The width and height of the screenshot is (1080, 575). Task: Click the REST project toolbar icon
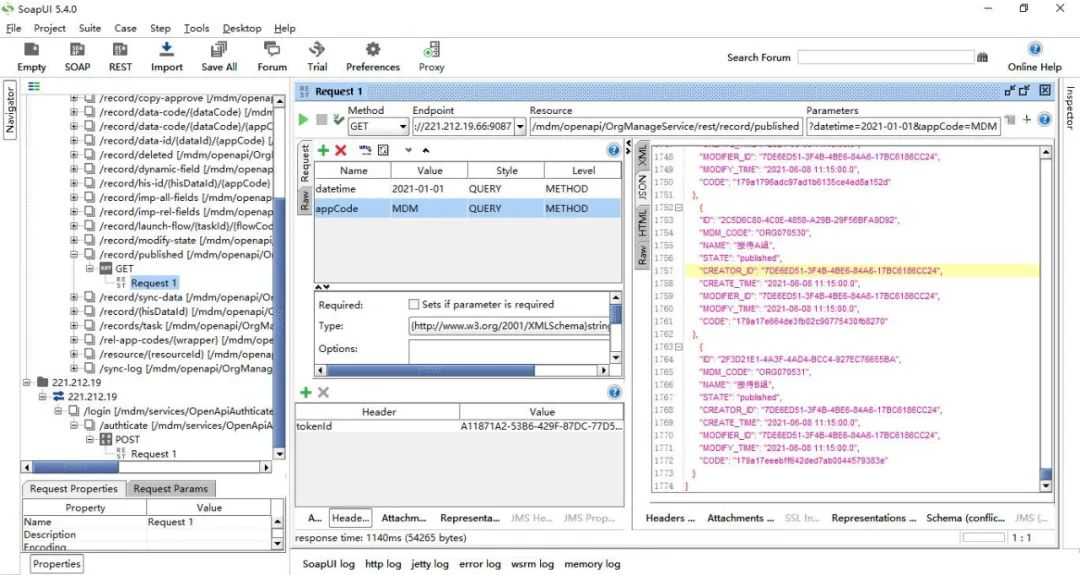tap(120, 56)
